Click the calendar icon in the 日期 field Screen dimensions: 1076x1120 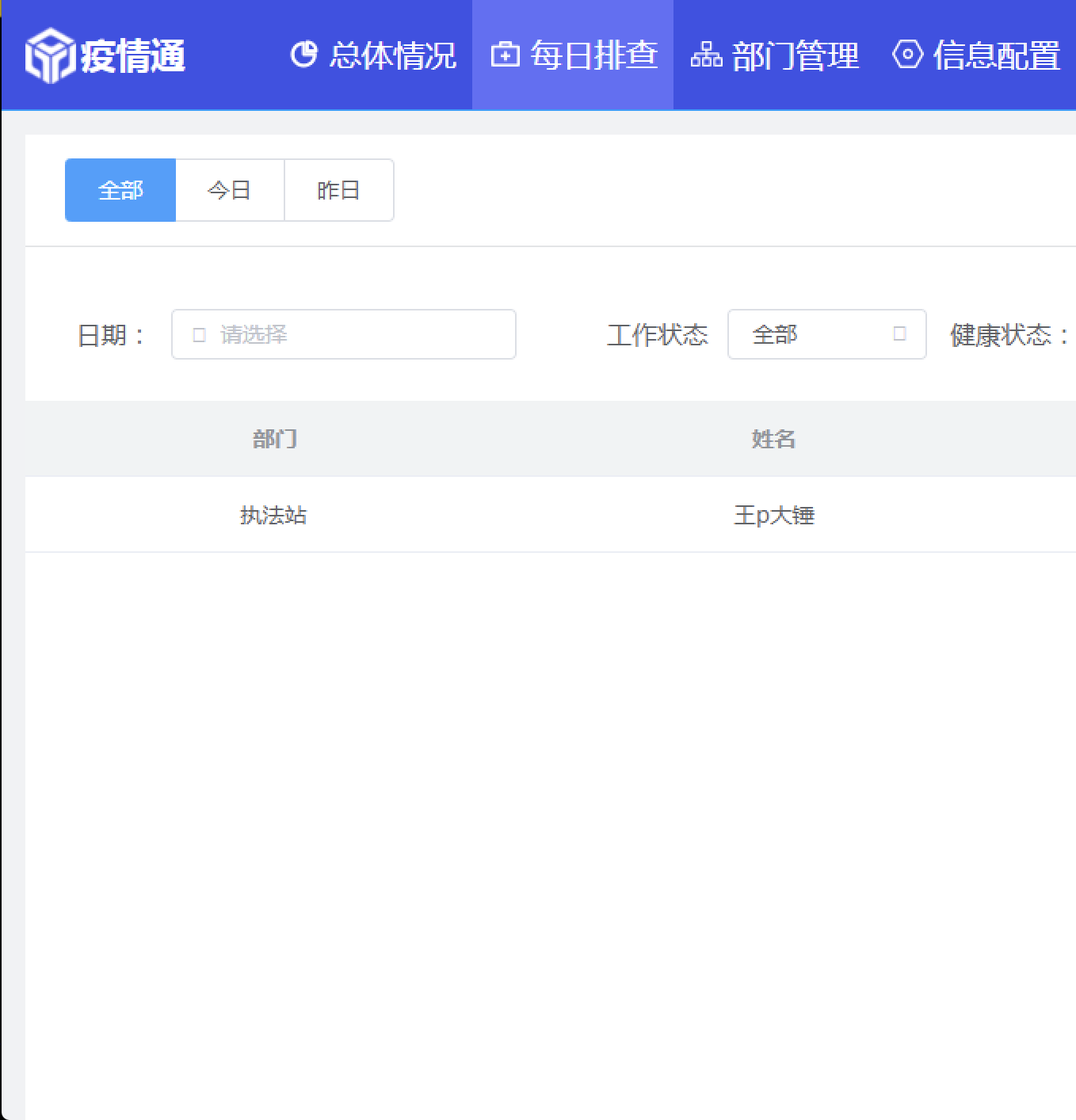click(x=200, y=335)
